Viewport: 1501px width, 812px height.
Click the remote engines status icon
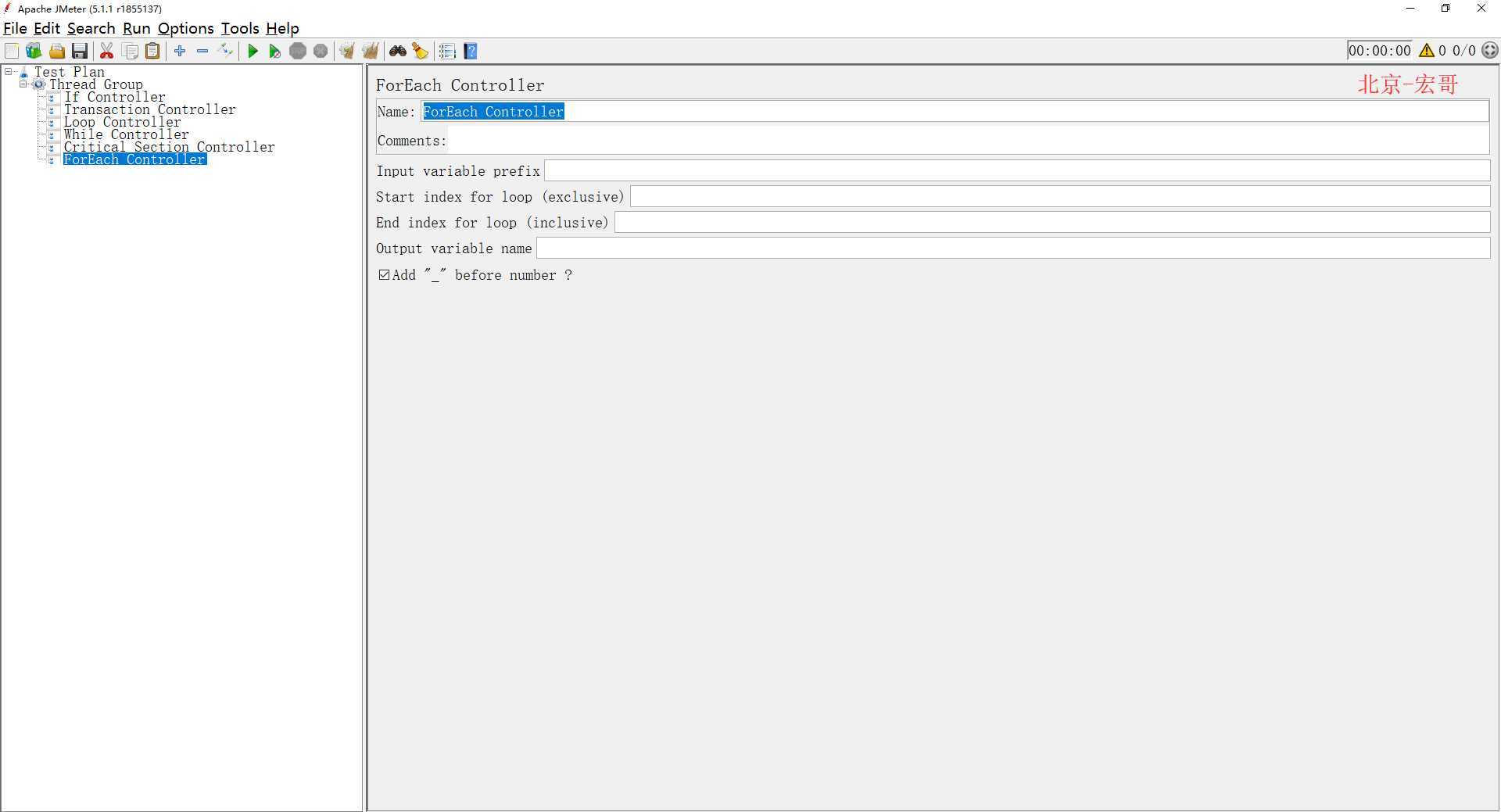coord(1490,51)
